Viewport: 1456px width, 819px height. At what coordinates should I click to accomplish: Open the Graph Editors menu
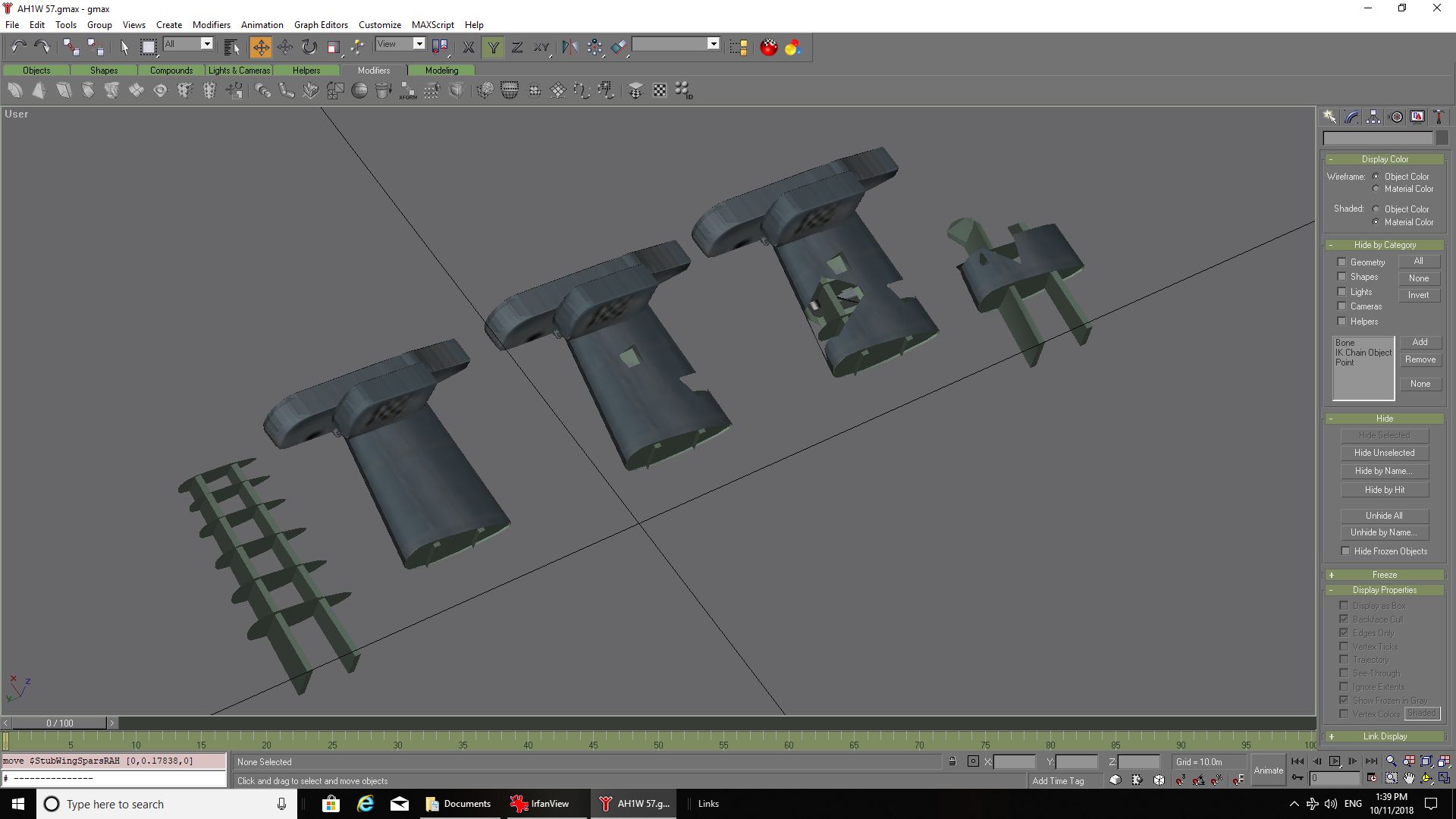(x=321, y=24)
